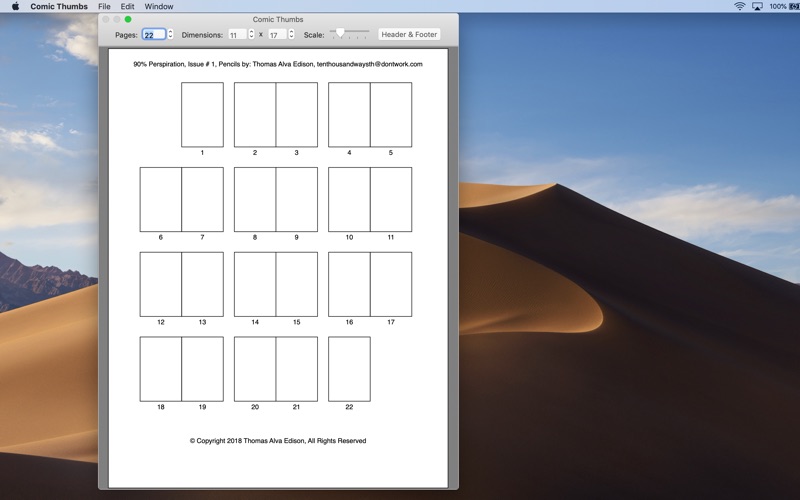Click the Pages stepper arrows

pyautogui.click(x=170, y=34)
